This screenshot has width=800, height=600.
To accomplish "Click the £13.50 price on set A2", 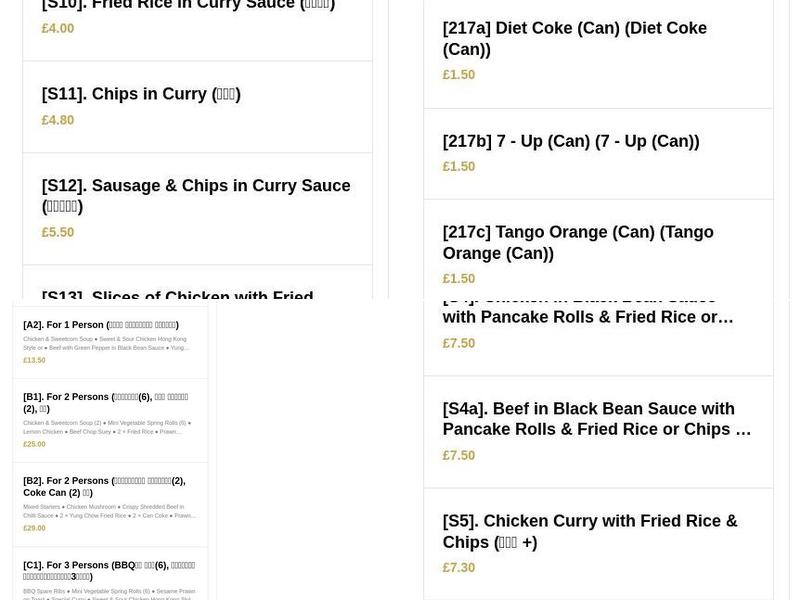I will [x=33, y=360].
